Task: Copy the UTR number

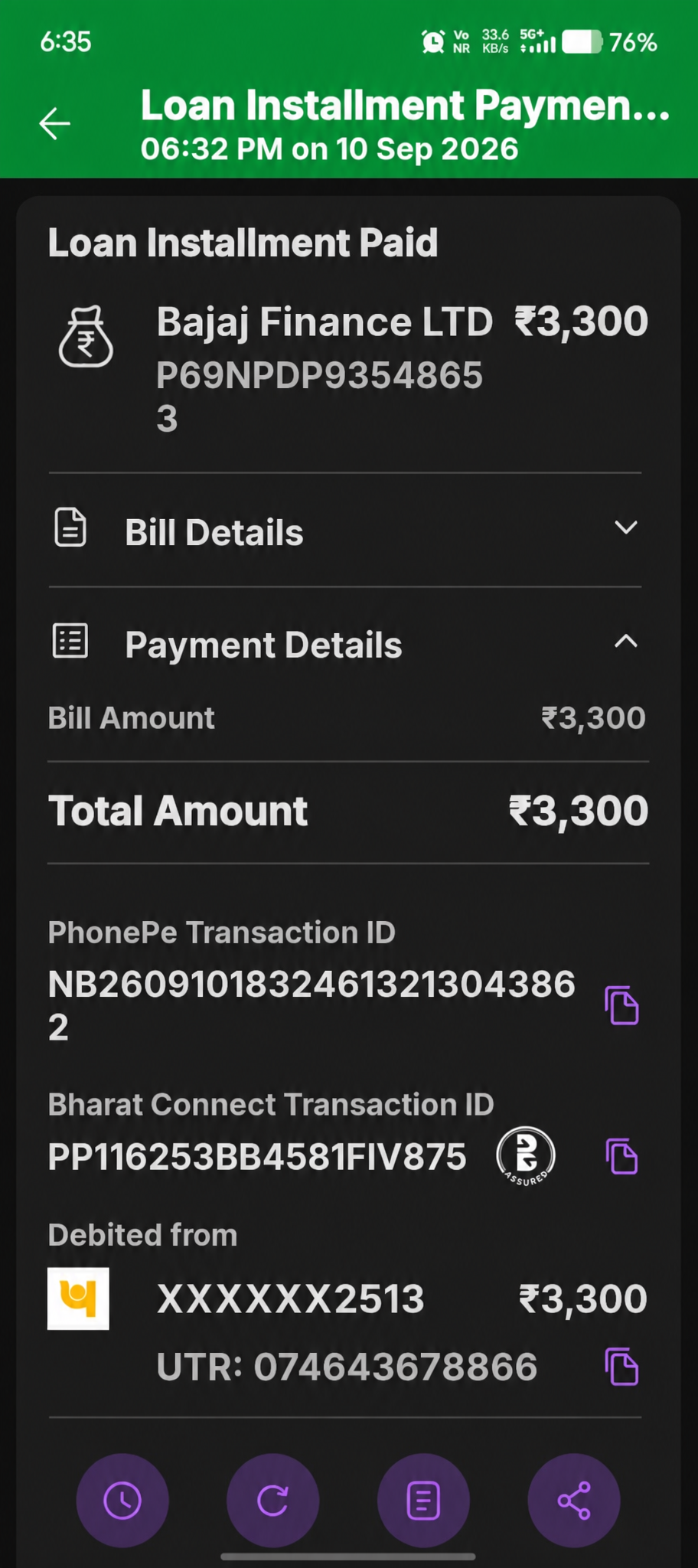Action: (x=621, y=1367)
